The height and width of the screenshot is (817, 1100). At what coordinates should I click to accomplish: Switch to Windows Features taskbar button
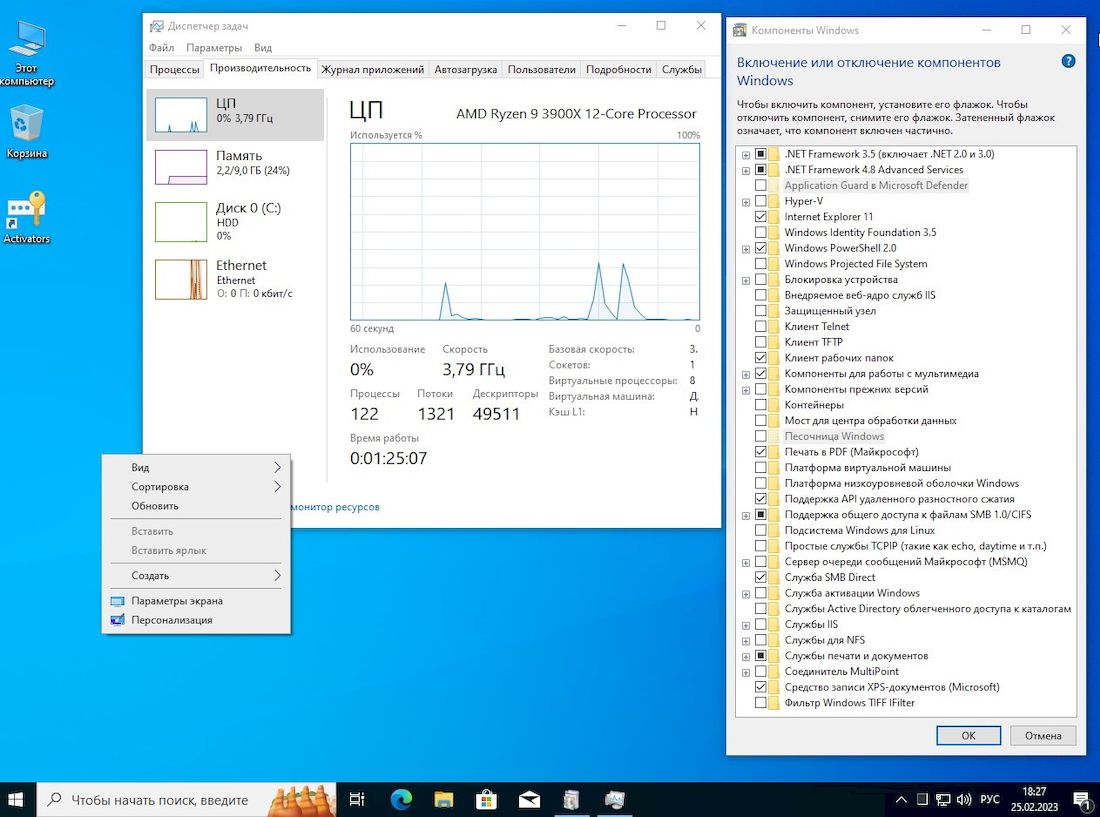point(572,799)
